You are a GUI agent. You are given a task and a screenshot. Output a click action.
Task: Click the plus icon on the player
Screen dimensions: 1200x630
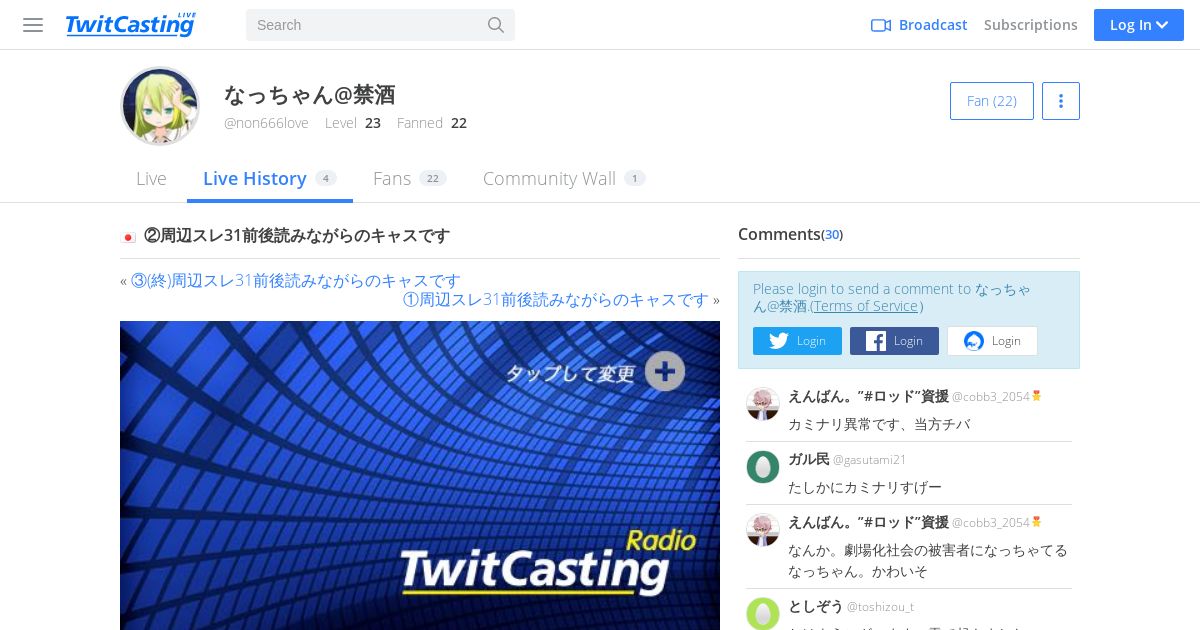tap(665, 371)
